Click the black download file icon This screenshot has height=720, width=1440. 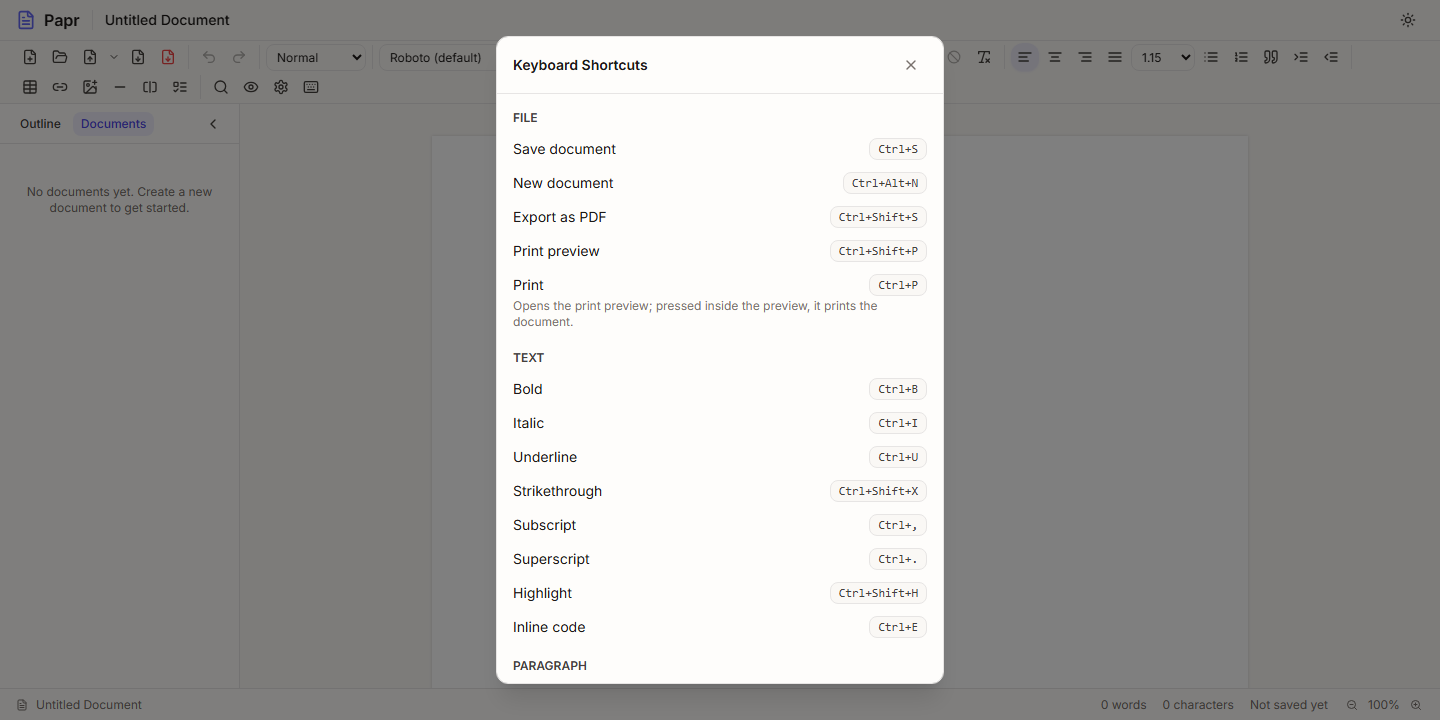pos(138,57)
